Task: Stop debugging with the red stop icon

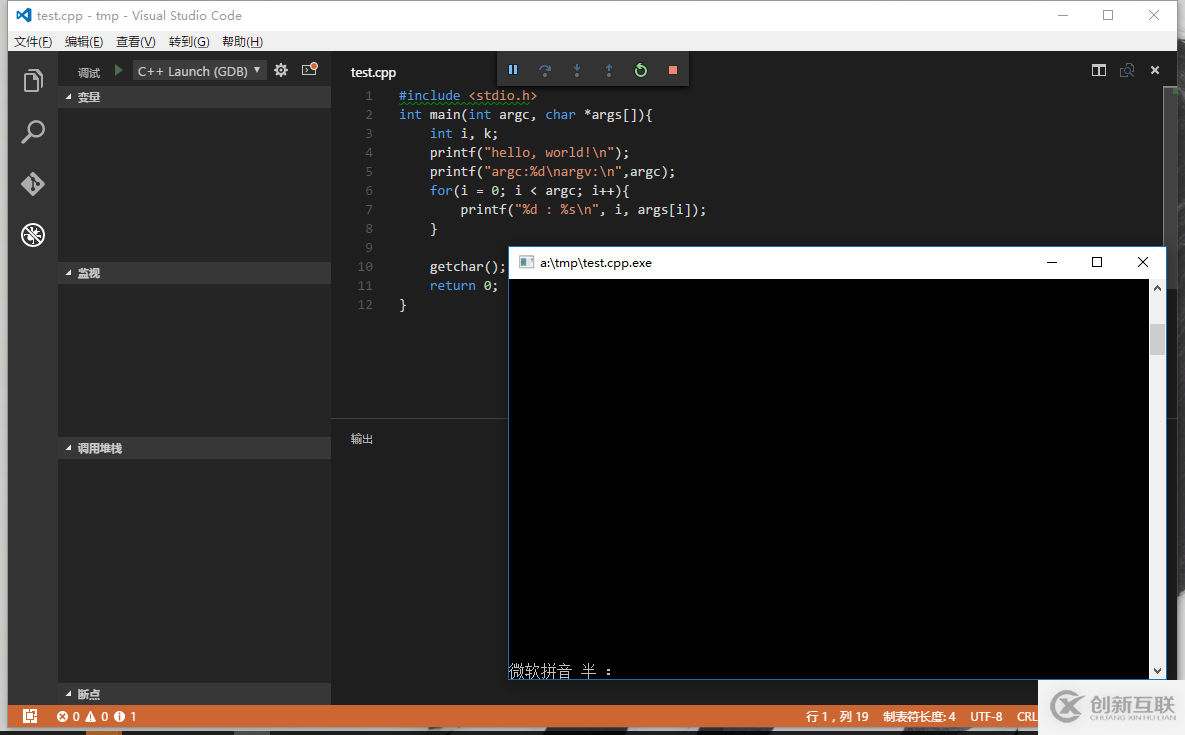Action: [672, 70]
